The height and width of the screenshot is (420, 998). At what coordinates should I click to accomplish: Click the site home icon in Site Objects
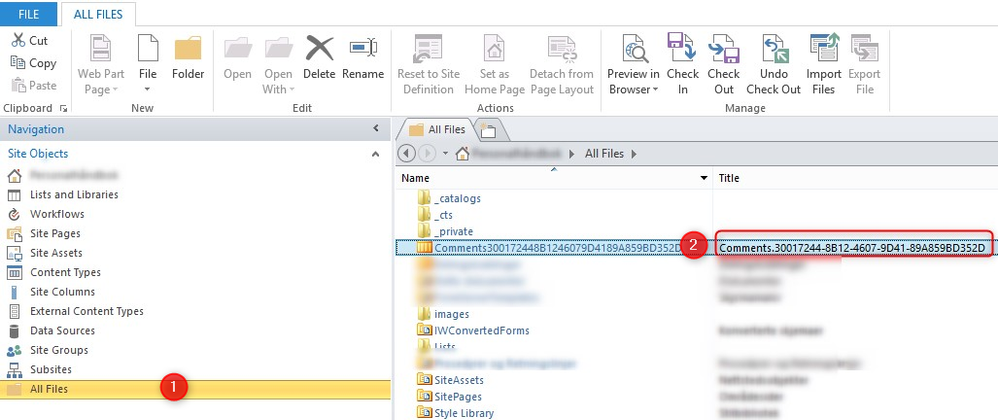point(13,175)
